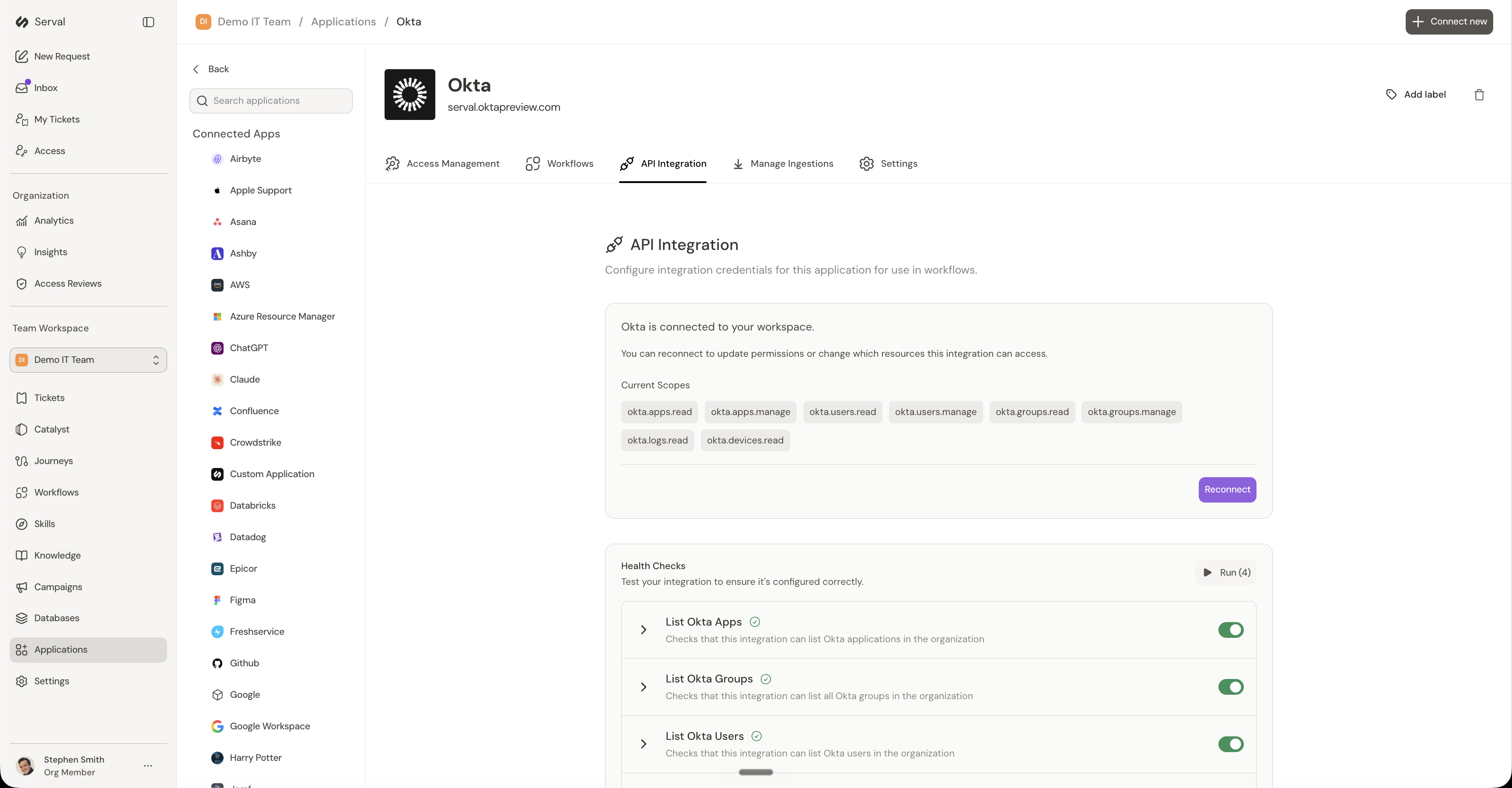Open the Inbox
1512x788 pixels.
(88, 88)
